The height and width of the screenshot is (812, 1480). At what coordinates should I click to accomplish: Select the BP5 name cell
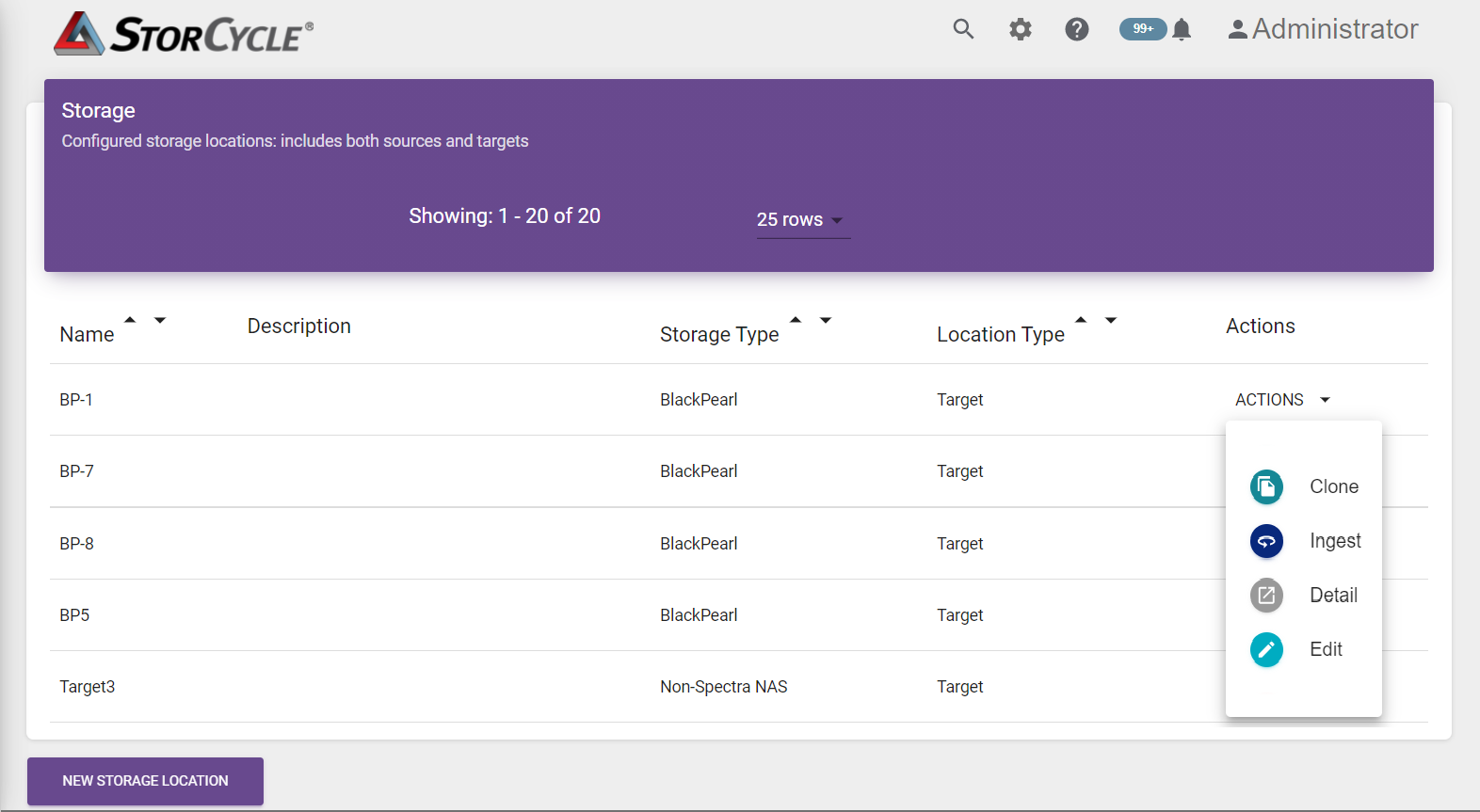[74, 615]
